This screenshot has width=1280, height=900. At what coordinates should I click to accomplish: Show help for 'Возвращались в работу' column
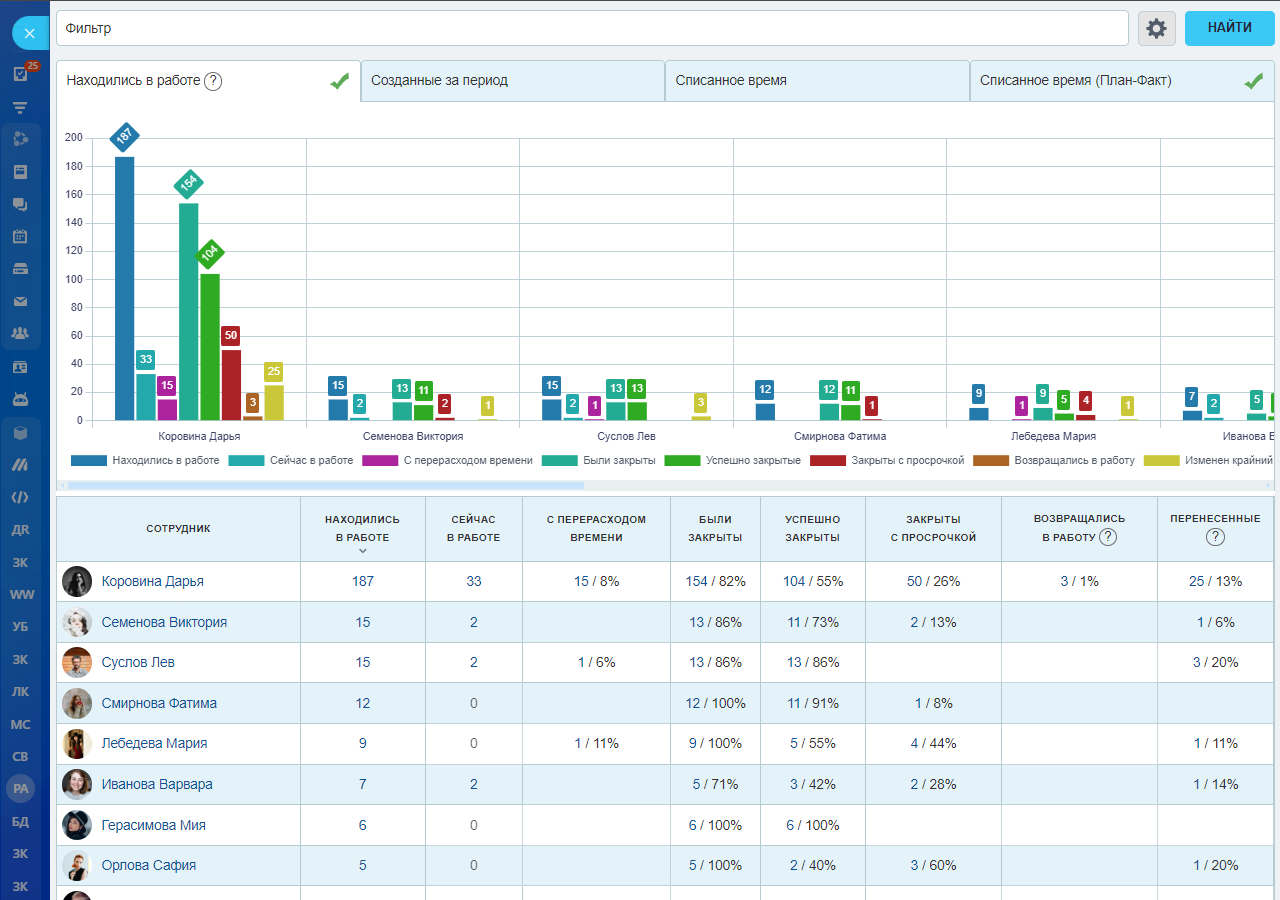coord(1107,537)
